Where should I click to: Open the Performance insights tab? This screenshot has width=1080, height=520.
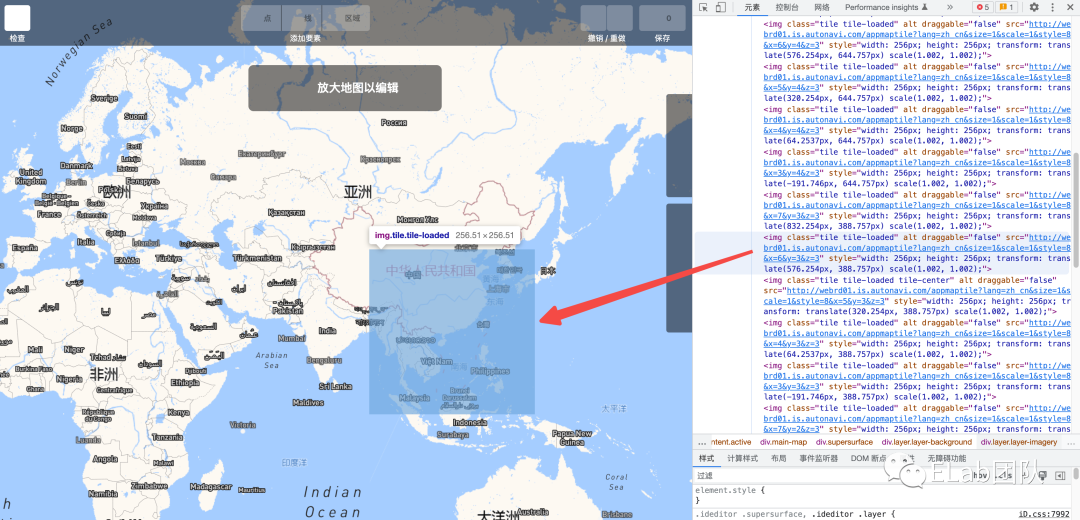886,7
